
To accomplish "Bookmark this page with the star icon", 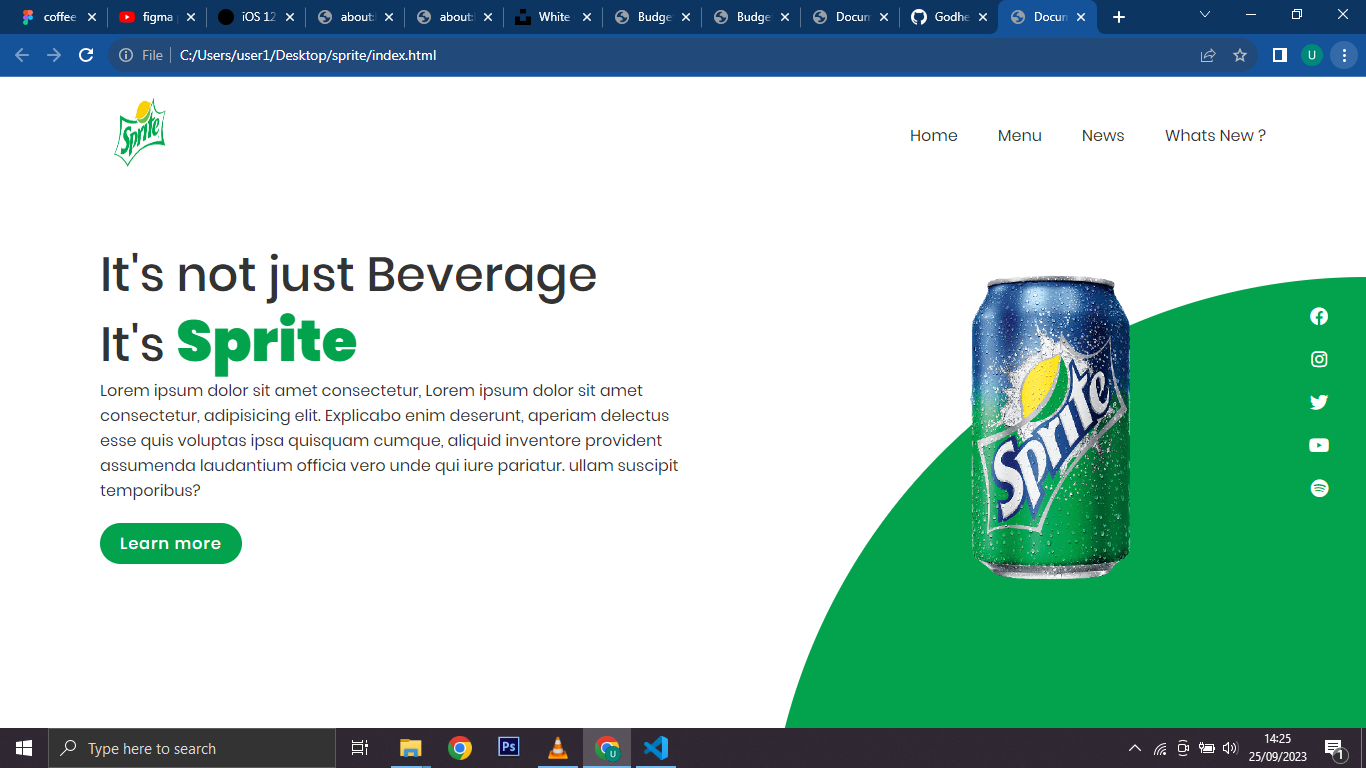I will (x=1240, y=55).
